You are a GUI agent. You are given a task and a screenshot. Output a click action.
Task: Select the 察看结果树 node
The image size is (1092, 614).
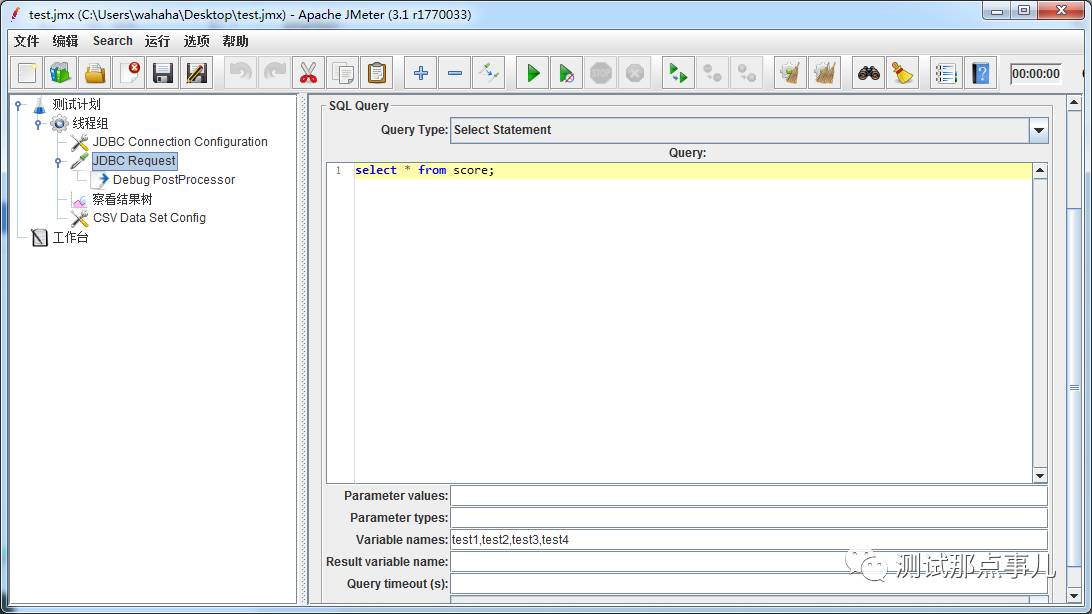[123, 199]
